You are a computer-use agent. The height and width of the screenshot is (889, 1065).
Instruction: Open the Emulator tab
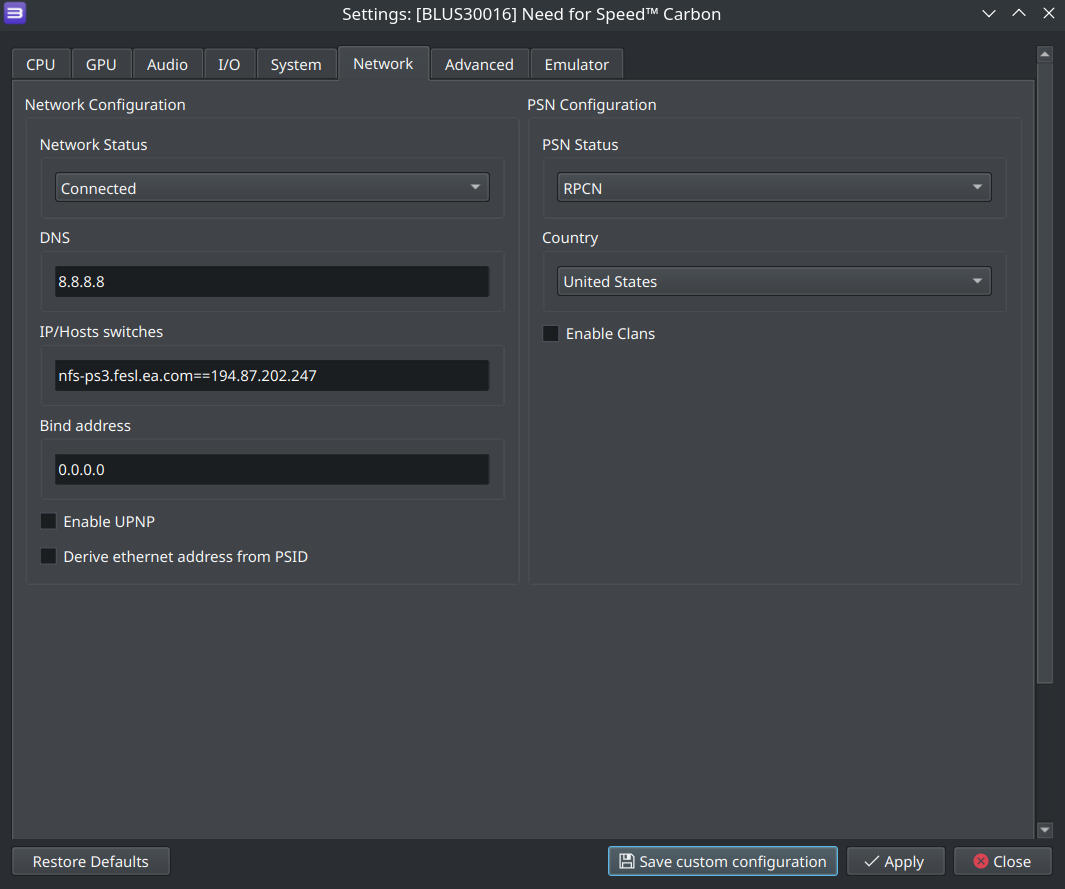click(x=577, y=65)
